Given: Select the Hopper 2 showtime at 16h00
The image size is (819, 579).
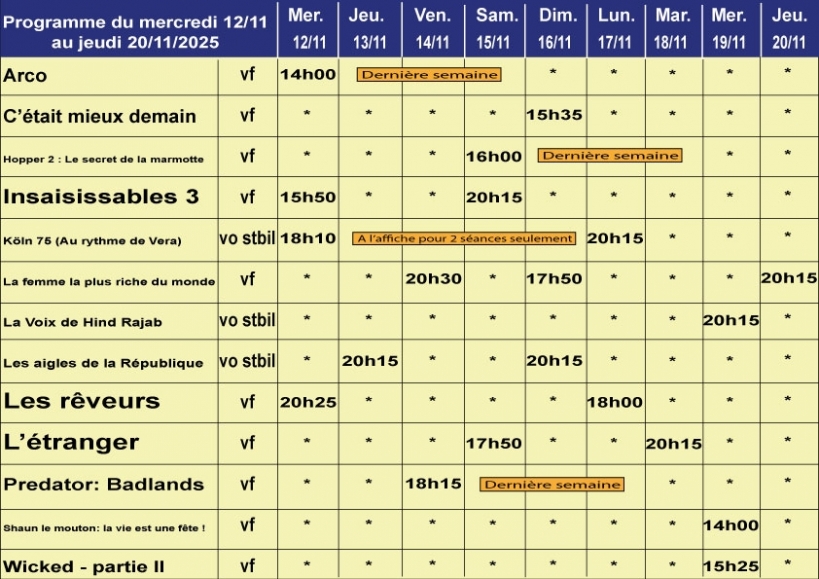Looking at the screenshot, I should 493,156.
